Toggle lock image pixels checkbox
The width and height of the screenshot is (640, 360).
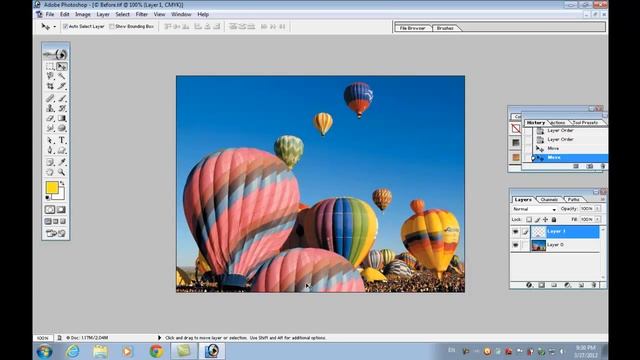537,220
